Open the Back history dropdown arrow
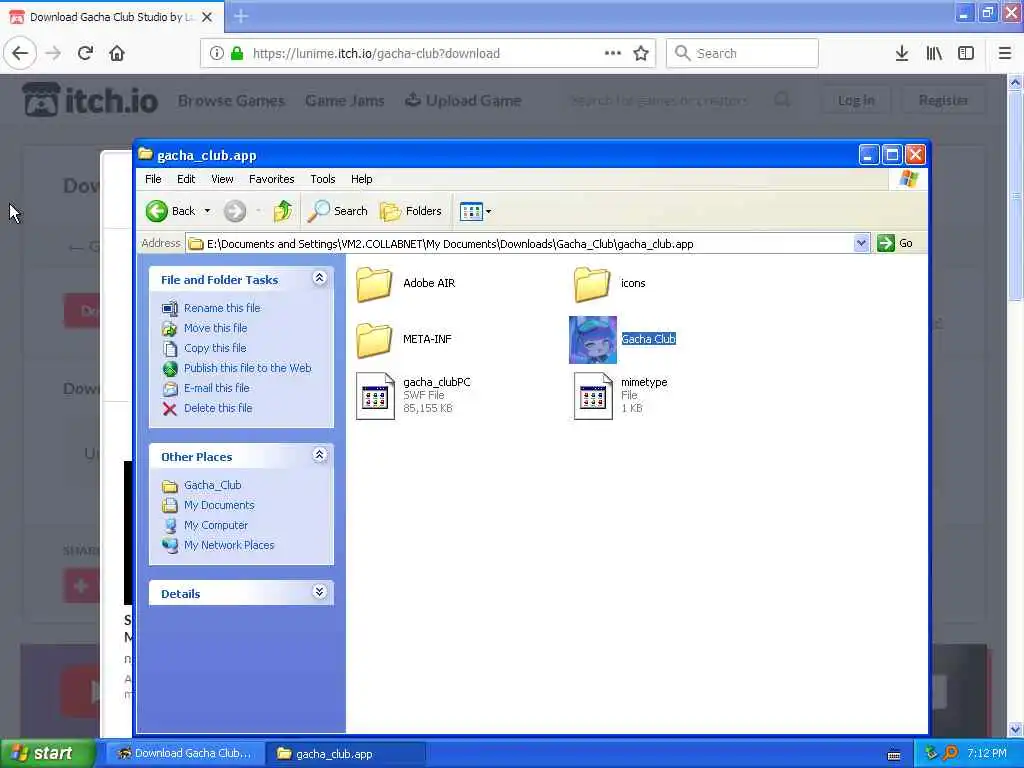 tap(207, 211)
